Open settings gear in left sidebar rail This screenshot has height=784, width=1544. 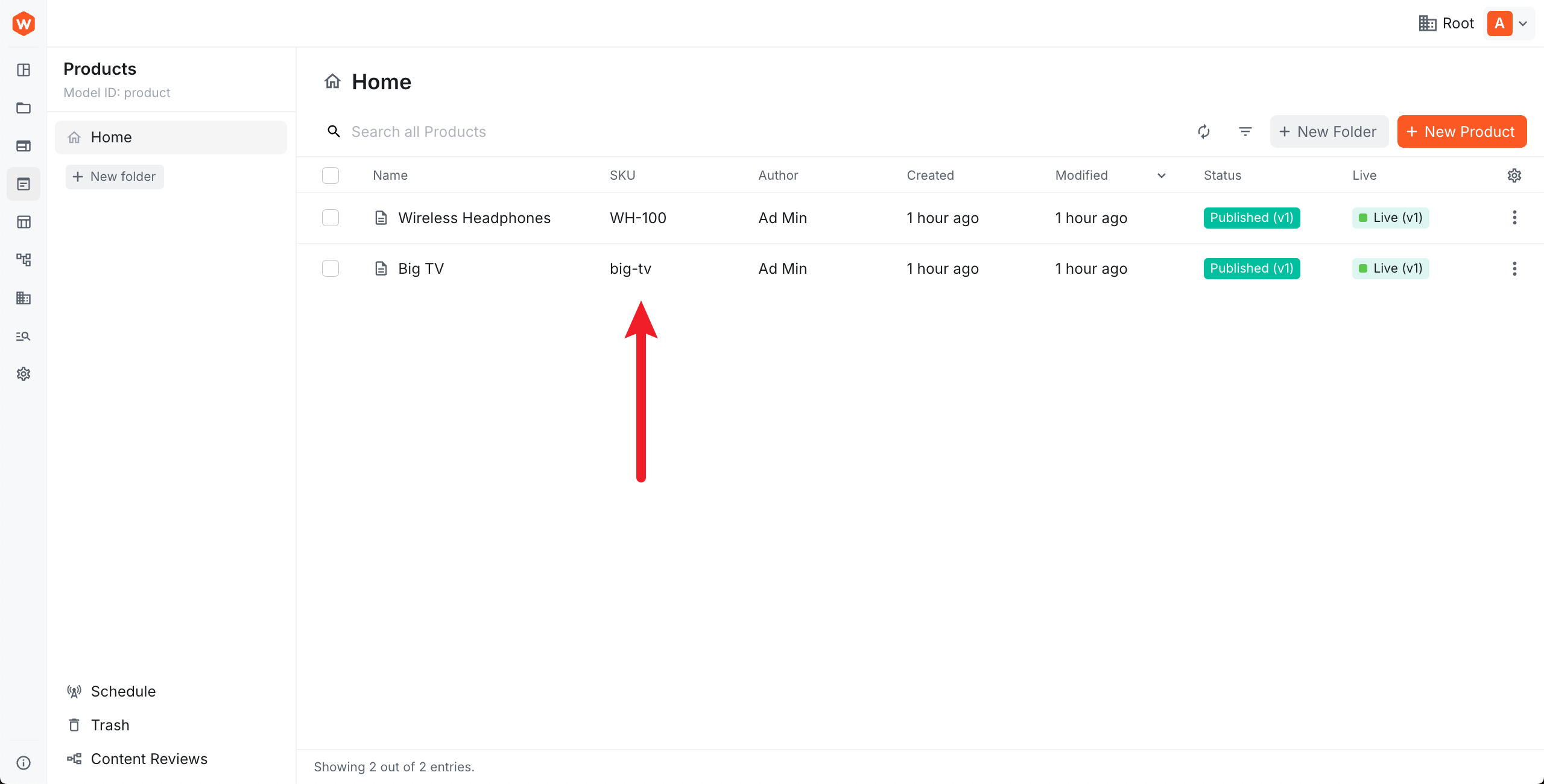(x=24, y=374)
